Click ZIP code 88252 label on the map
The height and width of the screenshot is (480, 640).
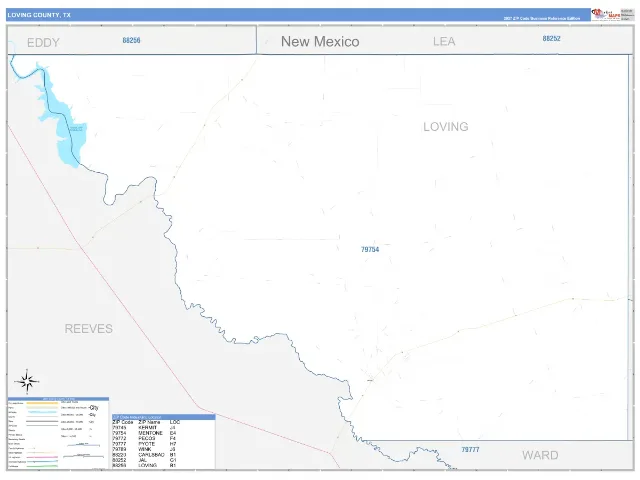click(x=551, y=38)
